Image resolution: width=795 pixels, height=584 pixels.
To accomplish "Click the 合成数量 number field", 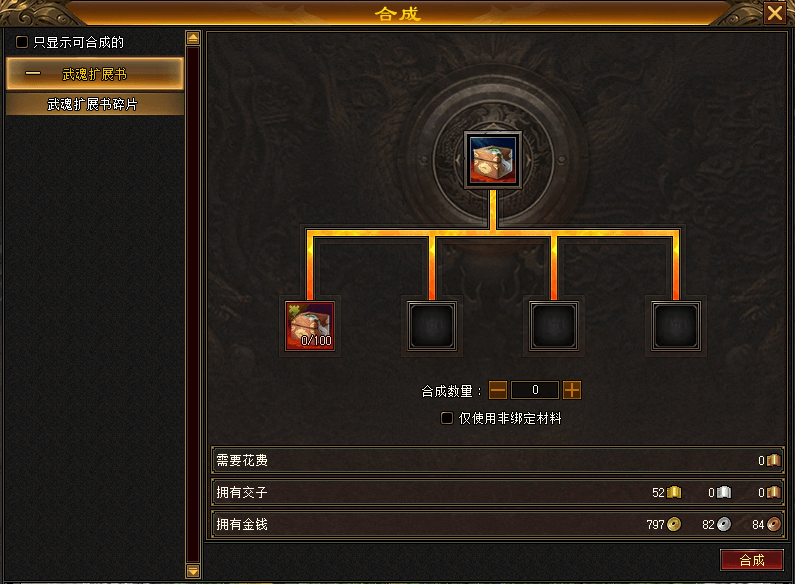I will 535,390.
